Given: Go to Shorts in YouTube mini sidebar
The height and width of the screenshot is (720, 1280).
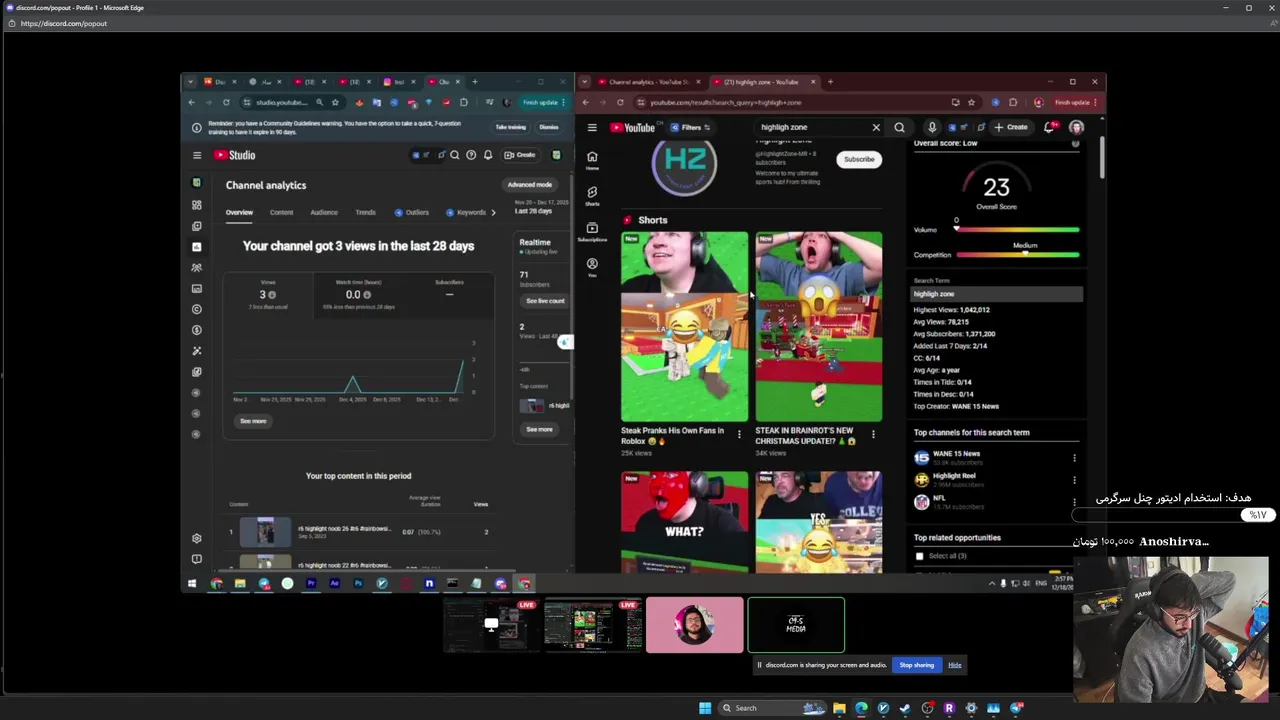Looking at the screenshot, I should click(592, 195).
